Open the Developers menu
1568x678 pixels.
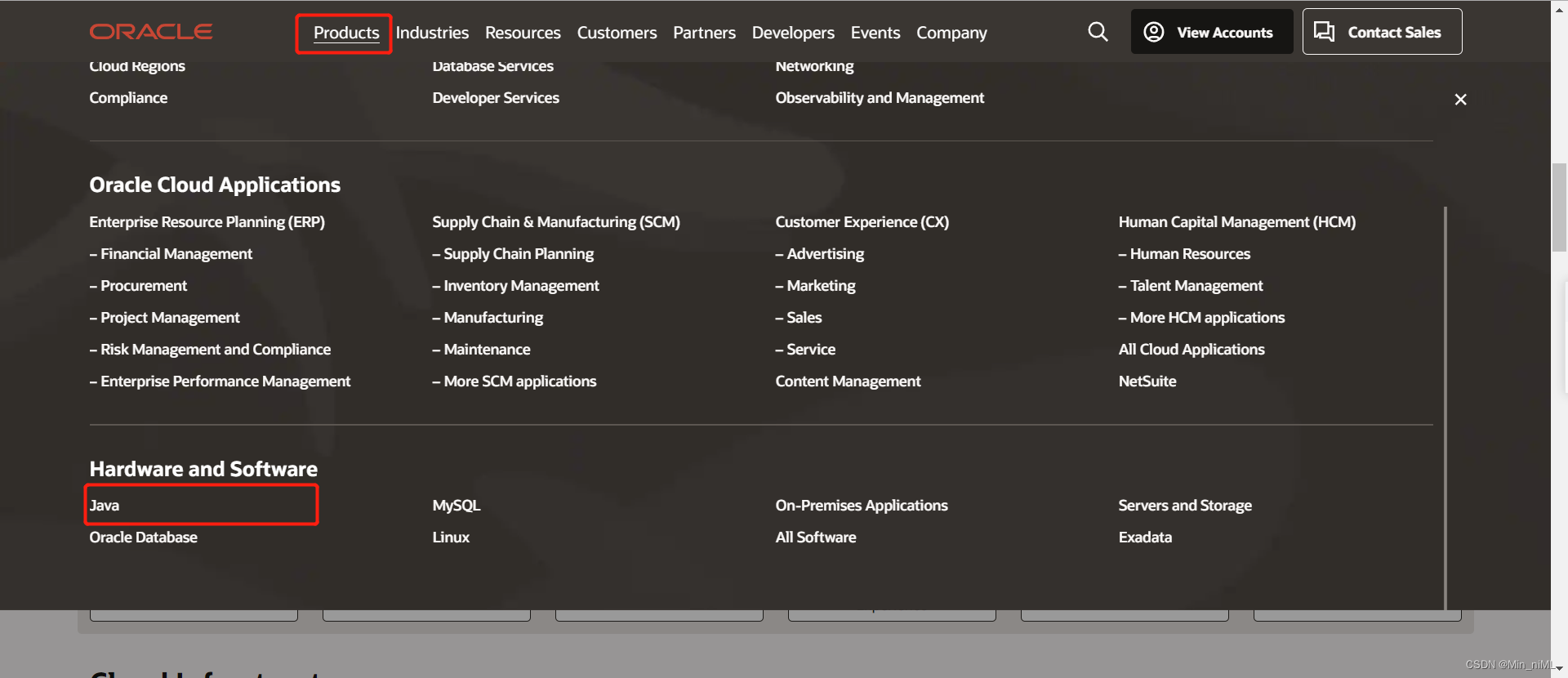coord(793,33)
